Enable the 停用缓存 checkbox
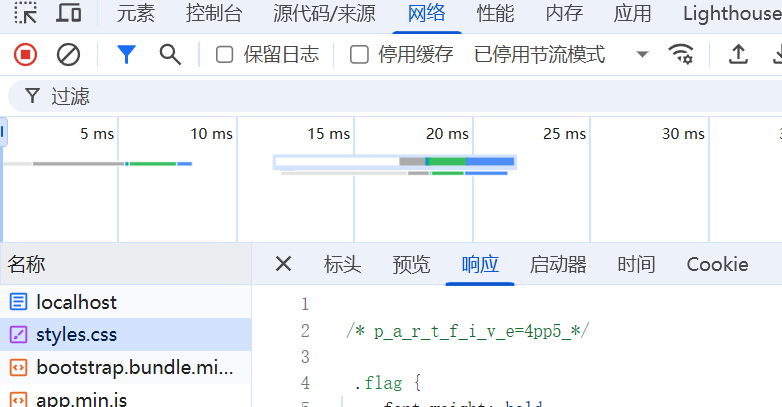Image resolution: width=782 pixels, height=407 pixels. (359, 54)
